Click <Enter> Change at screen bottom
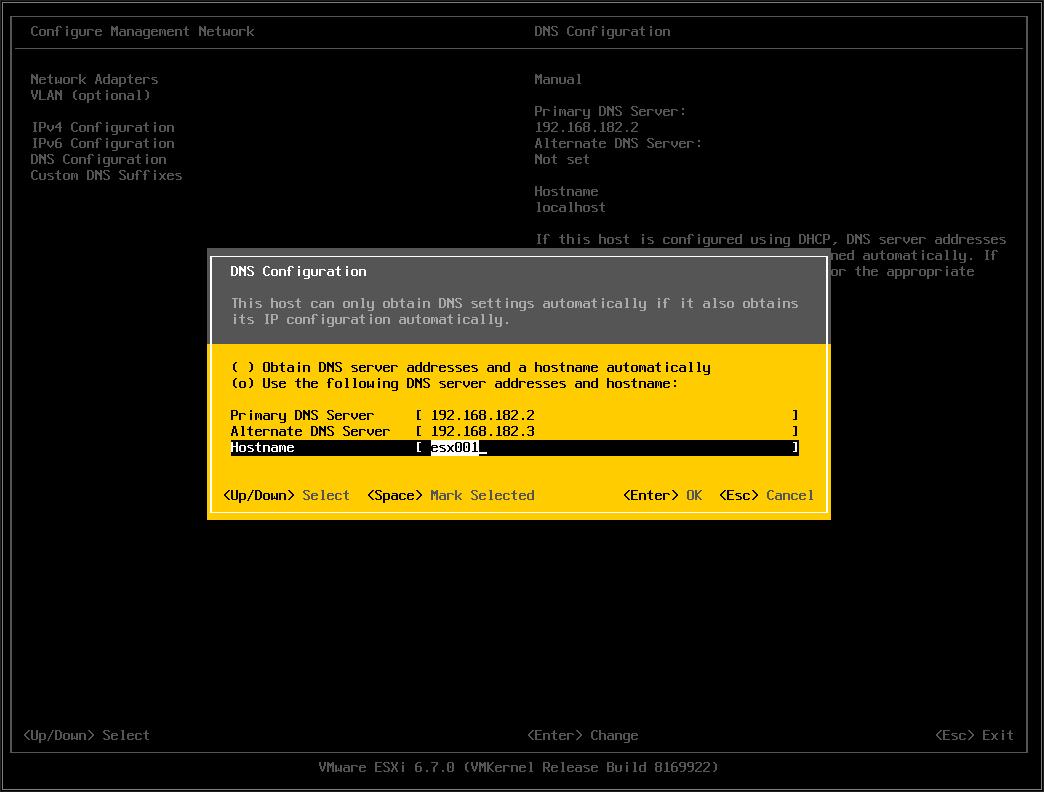This screenshot has height=792, width=1044. tap(583, 735)
